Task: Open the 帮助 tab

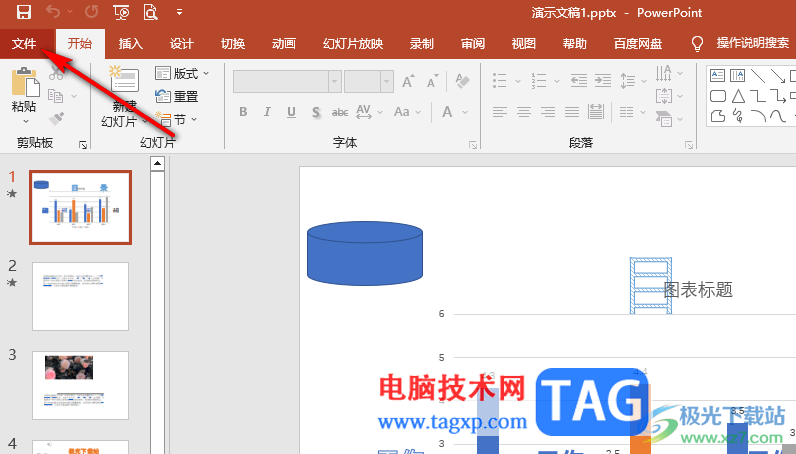Action: (x=575, y=44)
